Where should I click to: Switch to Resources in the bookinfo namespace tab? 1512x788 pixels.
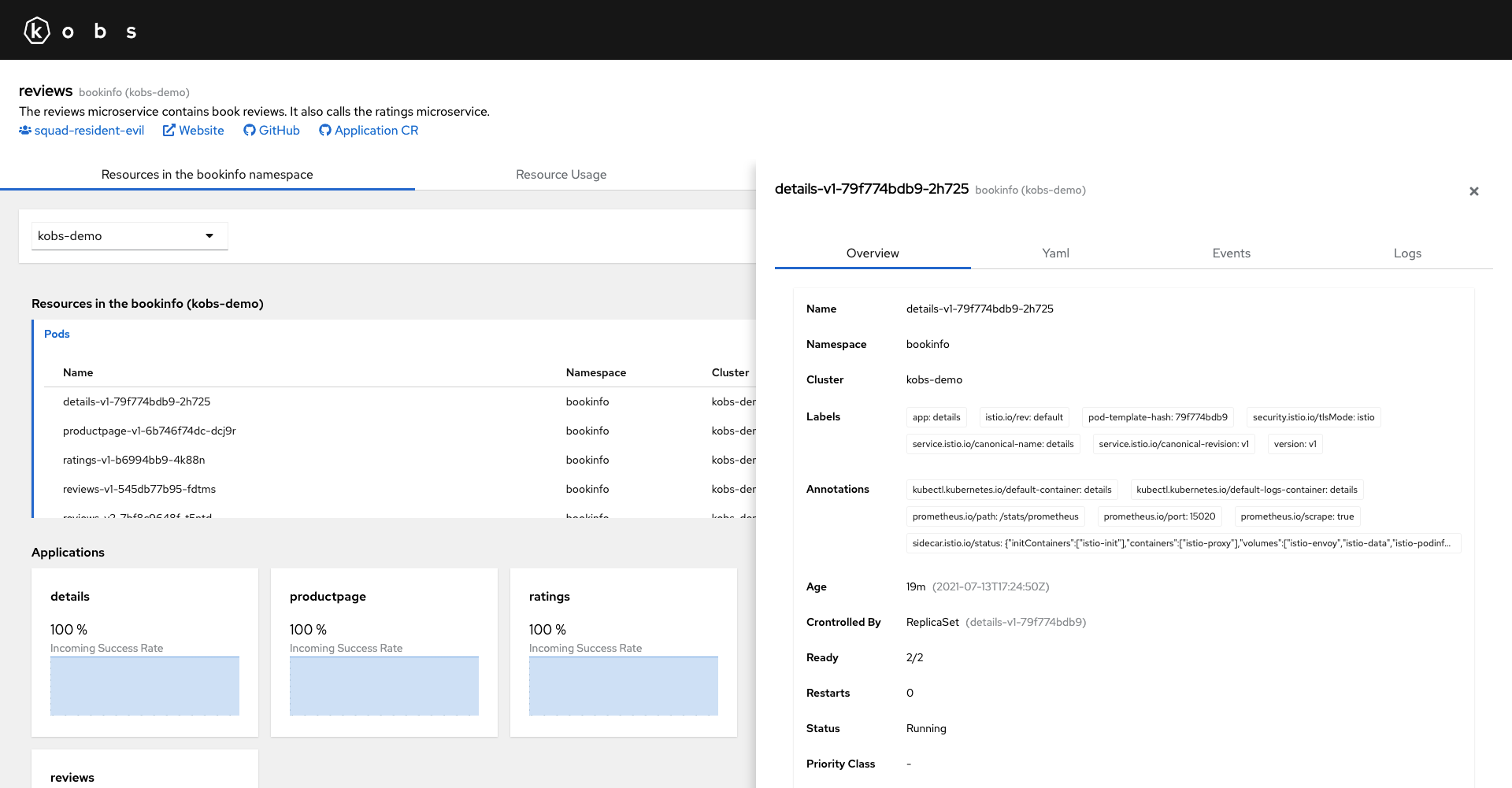(207, 175)
